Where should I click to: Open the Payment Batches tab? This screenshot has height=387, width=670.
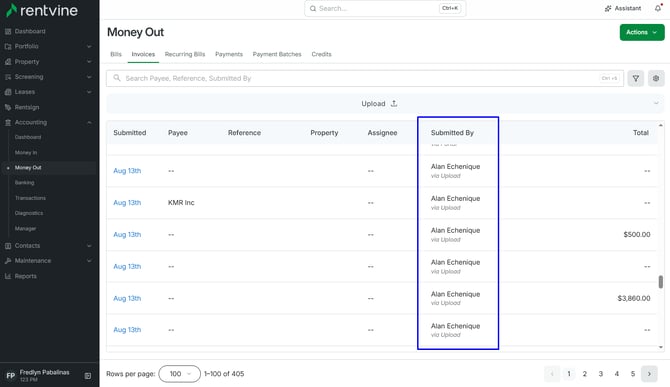[x=277, y=54]
